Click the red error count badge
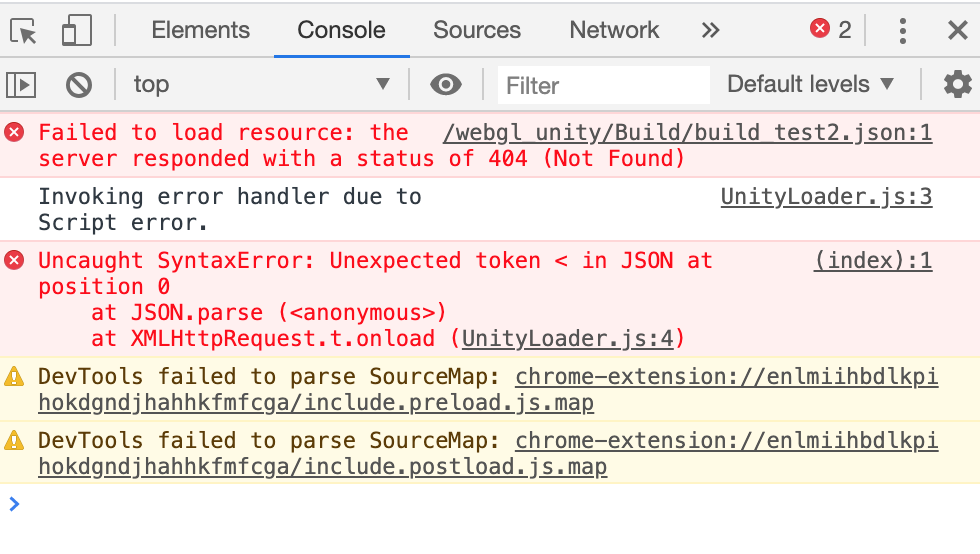Image resolution: width=980 pixels, height=554 pixels. pos(831,30)
